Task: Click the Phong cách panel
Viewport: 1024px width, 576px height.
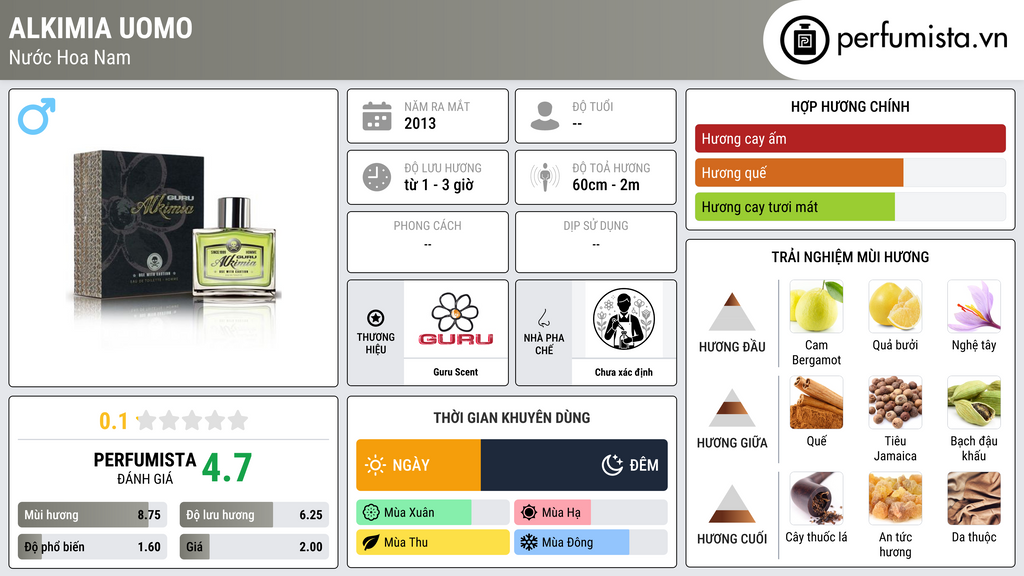Action: coord(428,242)
